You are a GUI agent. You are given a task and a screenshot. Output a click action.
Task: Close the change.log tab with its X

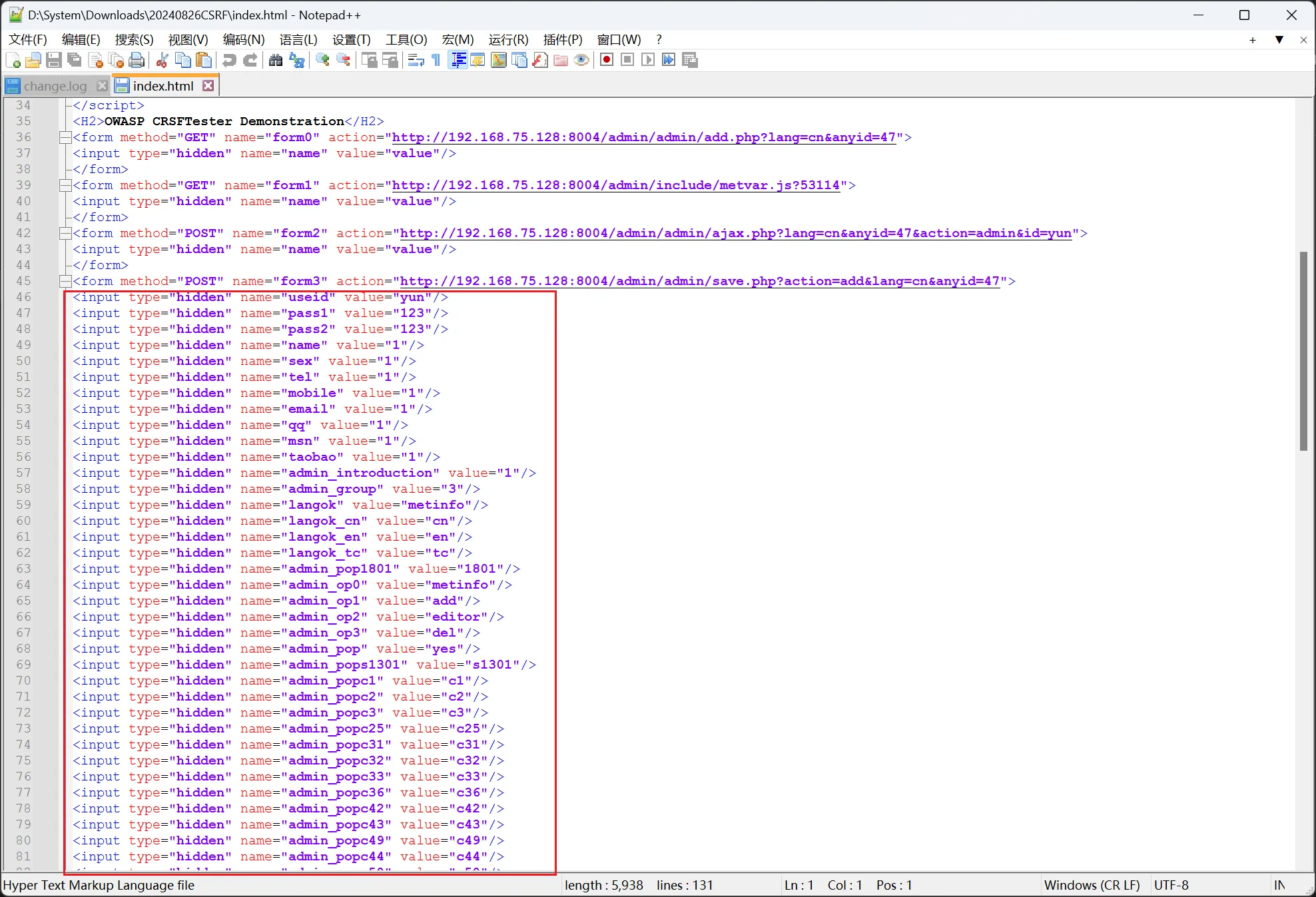(102, 86)
